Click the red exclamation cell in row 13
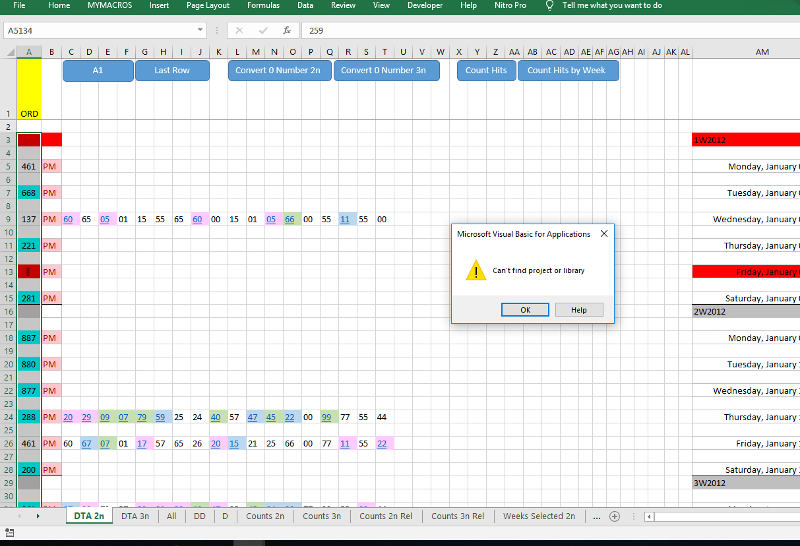 [x=29, y=272]
